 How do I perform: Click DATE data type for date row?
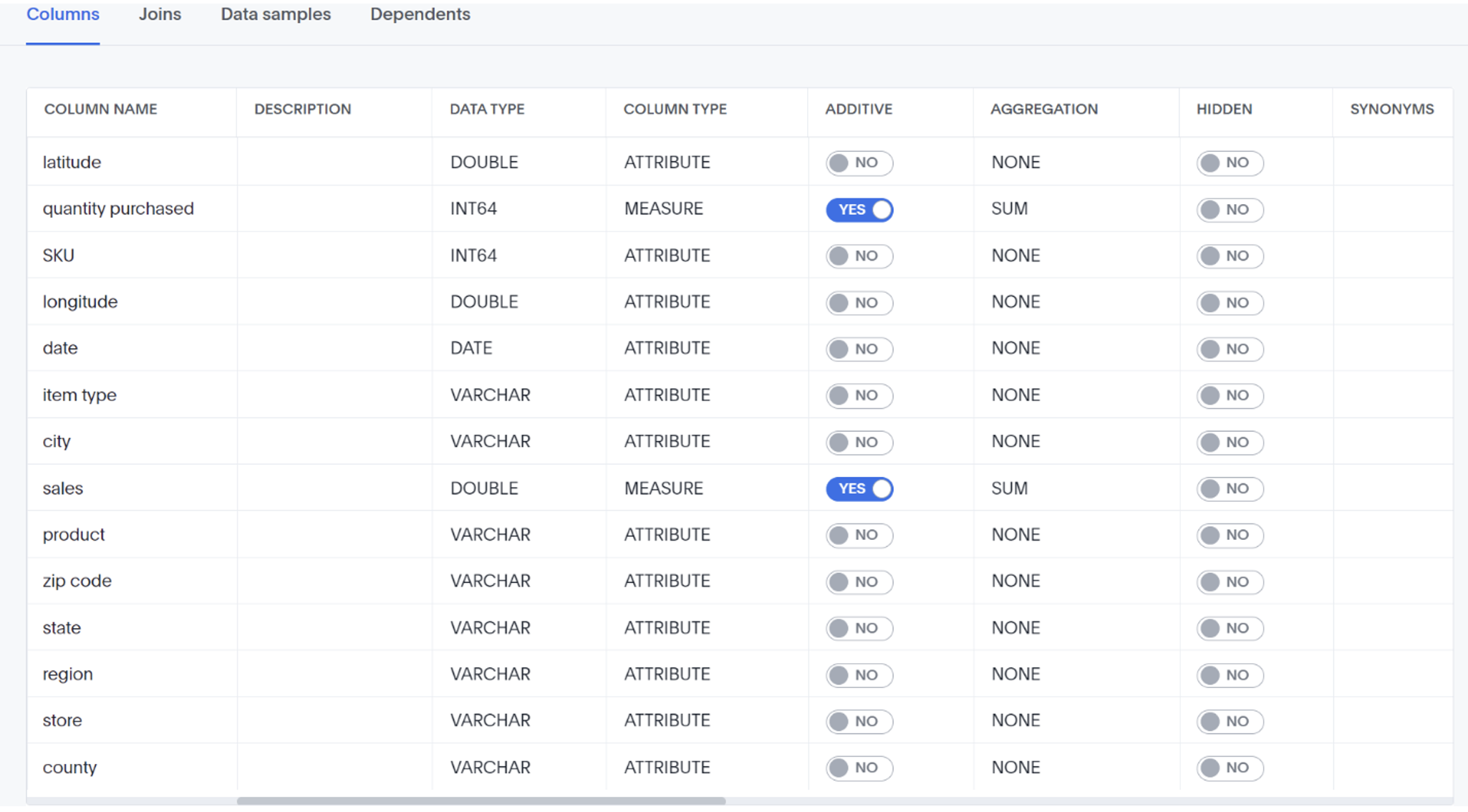click(471, 348)
